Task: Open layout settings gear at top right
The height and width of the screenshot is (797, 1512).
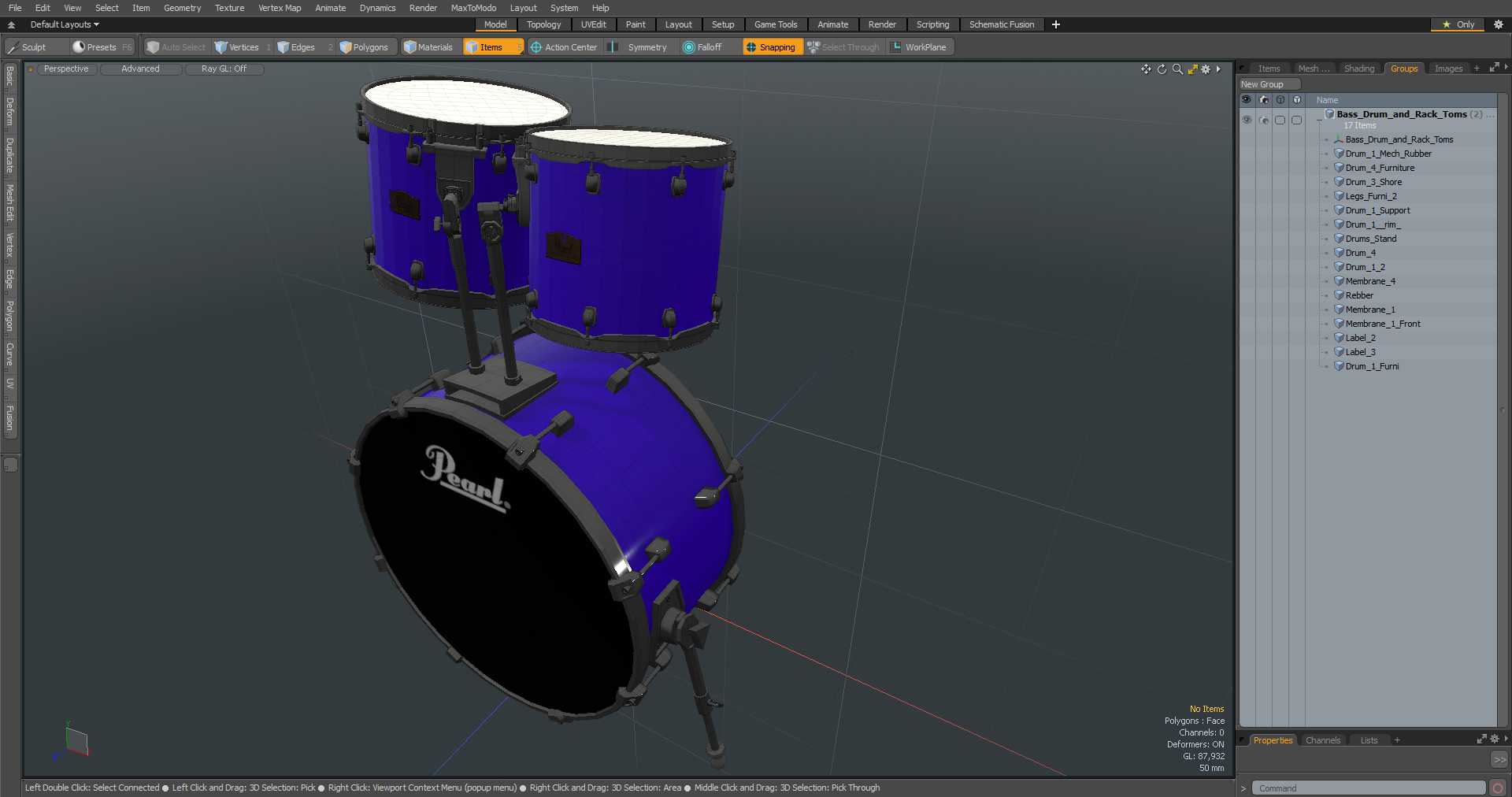Action: coord(1499,24)
